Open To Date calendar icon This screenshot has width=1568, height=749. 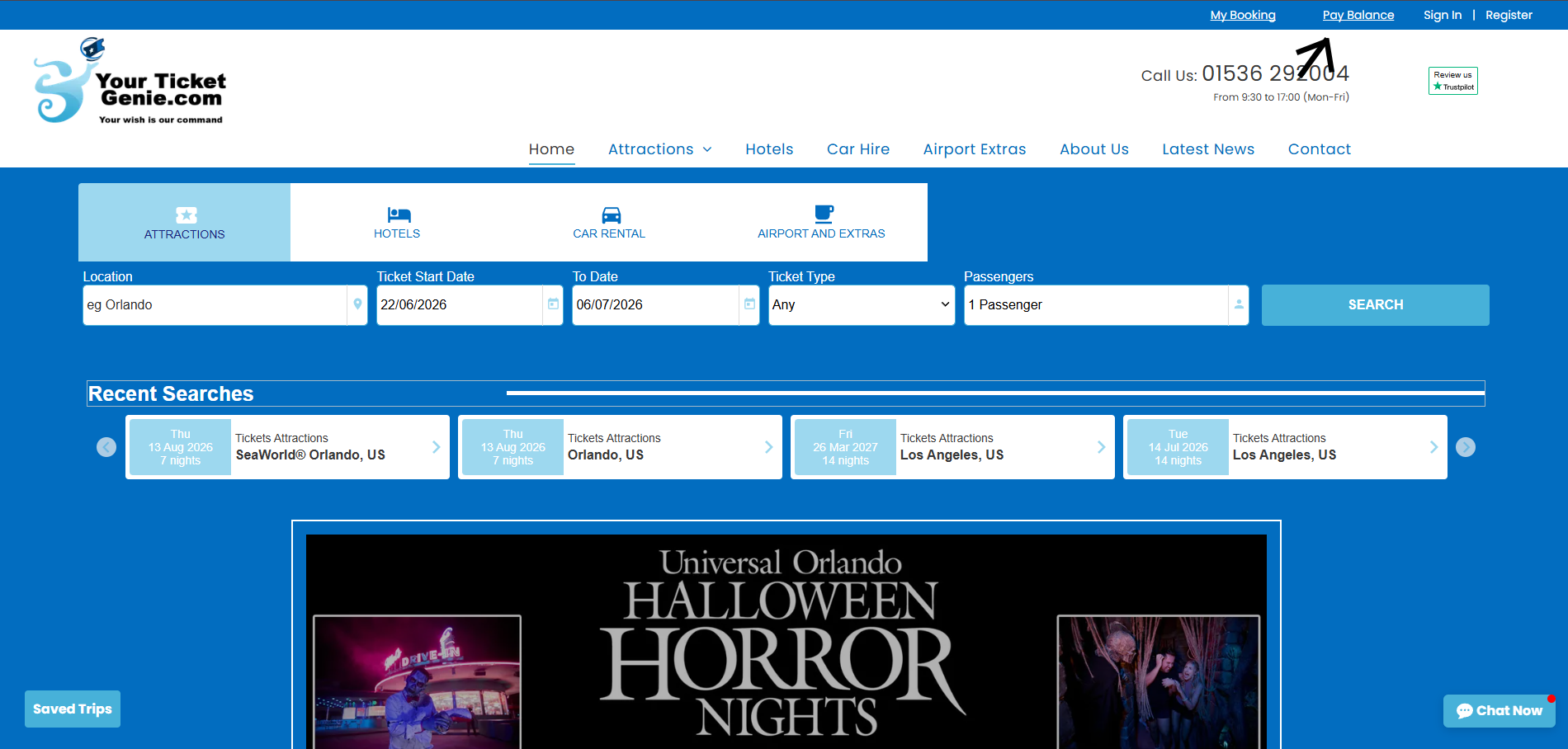pyautogui.click(x=749, y=304)
